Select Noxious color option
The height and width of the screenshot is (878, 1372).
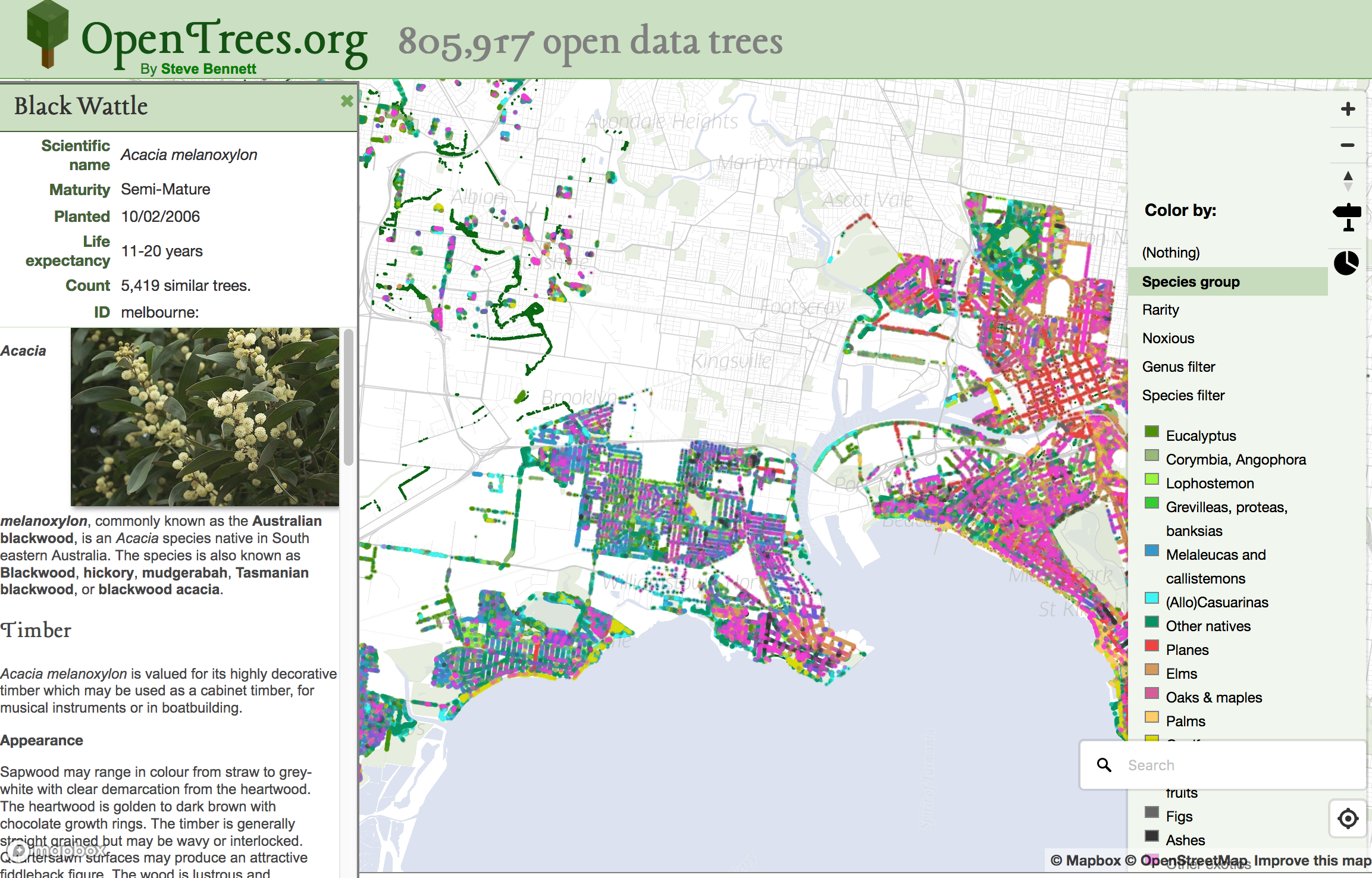tap(1168, 338)
